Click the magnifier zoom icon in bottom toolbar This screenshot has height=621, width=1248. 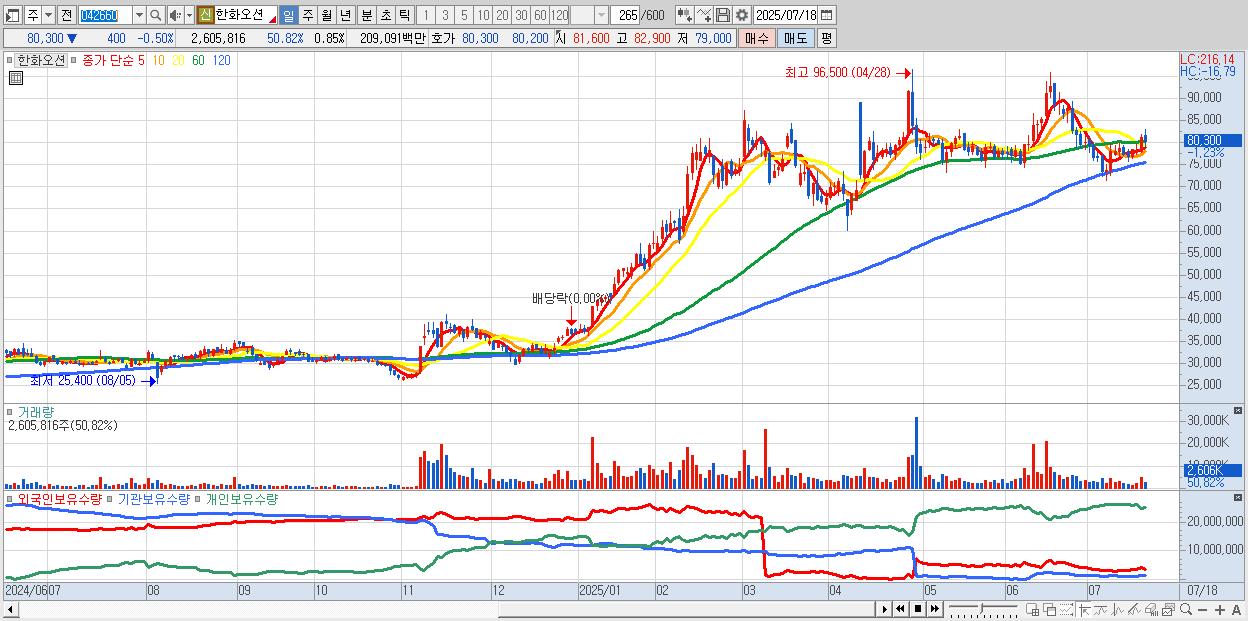[x=1185, y=610]
